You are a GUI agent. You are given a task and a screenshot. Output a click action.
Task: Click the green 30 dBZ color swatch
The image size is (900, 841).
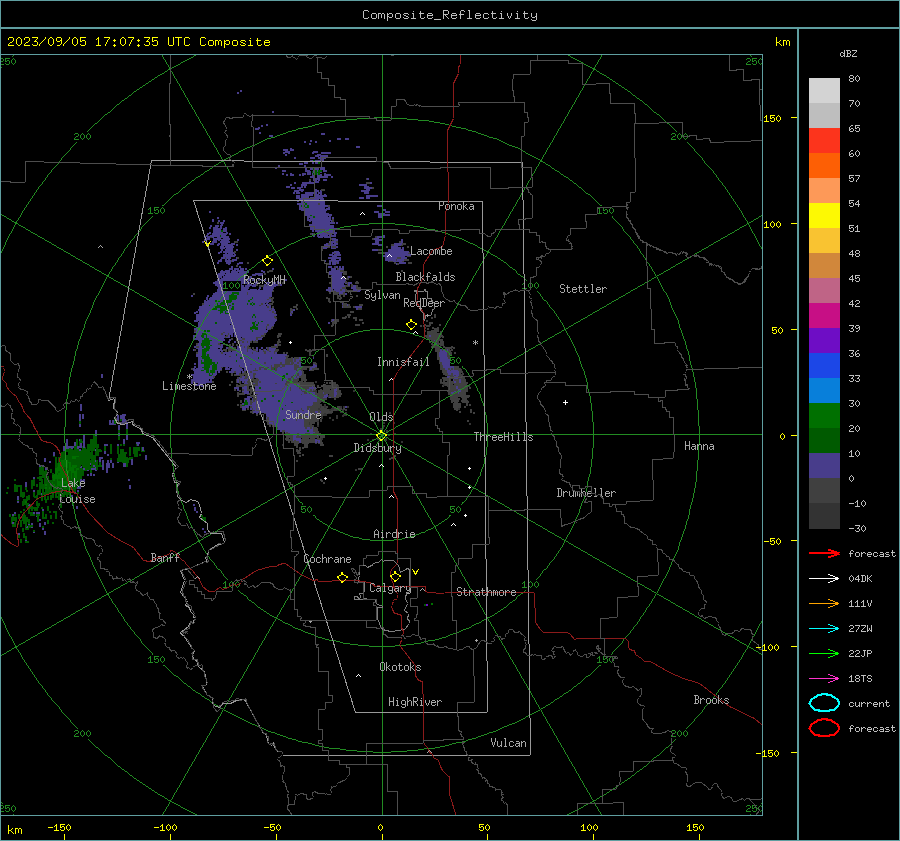[x=824, y=416]
